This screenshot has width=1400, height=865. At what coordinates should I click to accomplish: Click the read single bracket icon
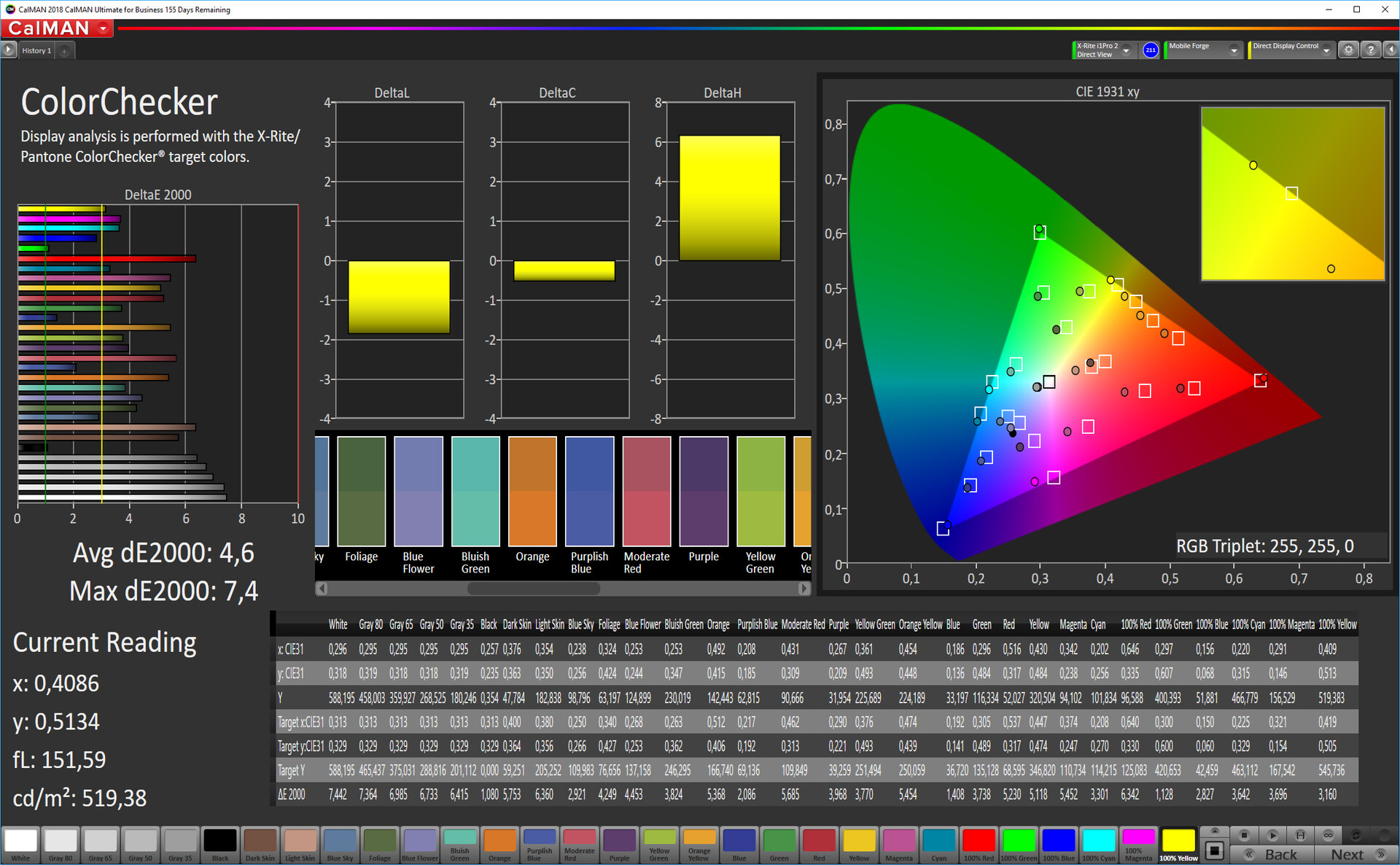pos(1300,835)
